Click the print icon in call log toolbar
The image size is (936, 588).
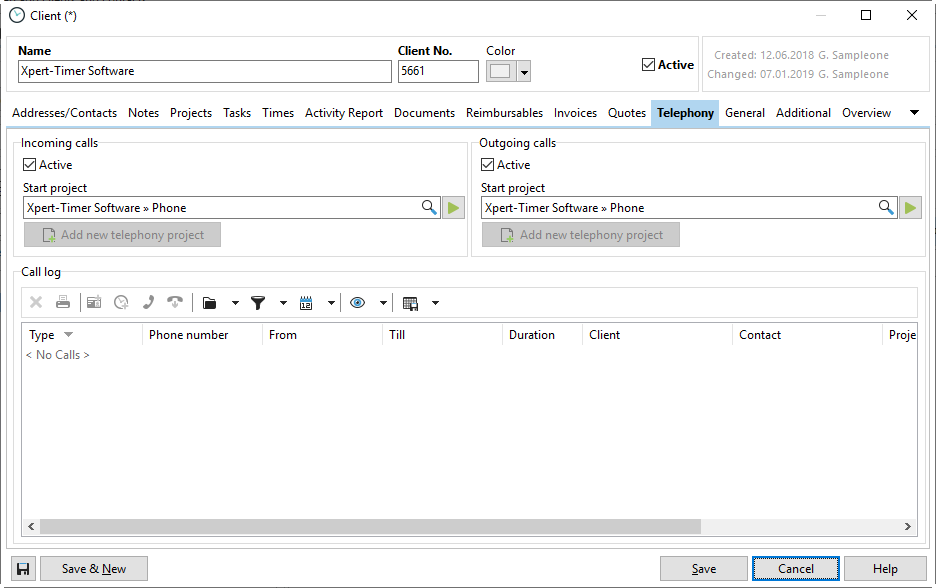63,303
